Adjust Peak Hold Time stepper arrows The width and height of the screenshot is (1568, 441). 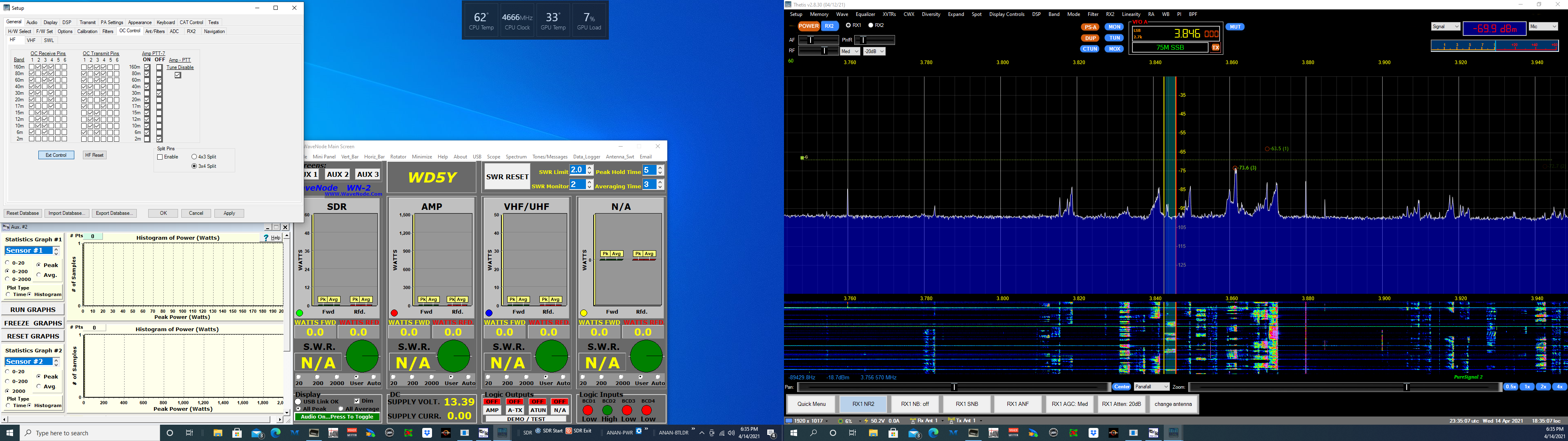[660, 170]
